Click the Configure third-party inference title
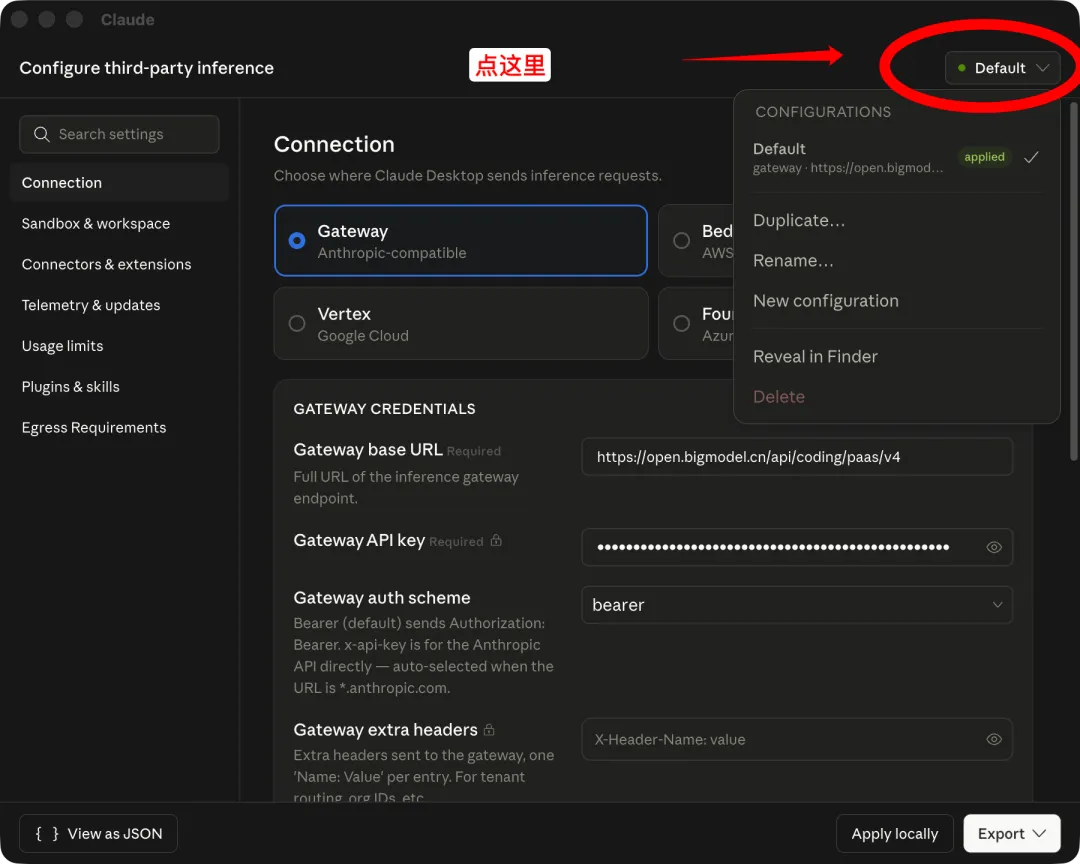Screen dimensions: 1080x864 147,68
